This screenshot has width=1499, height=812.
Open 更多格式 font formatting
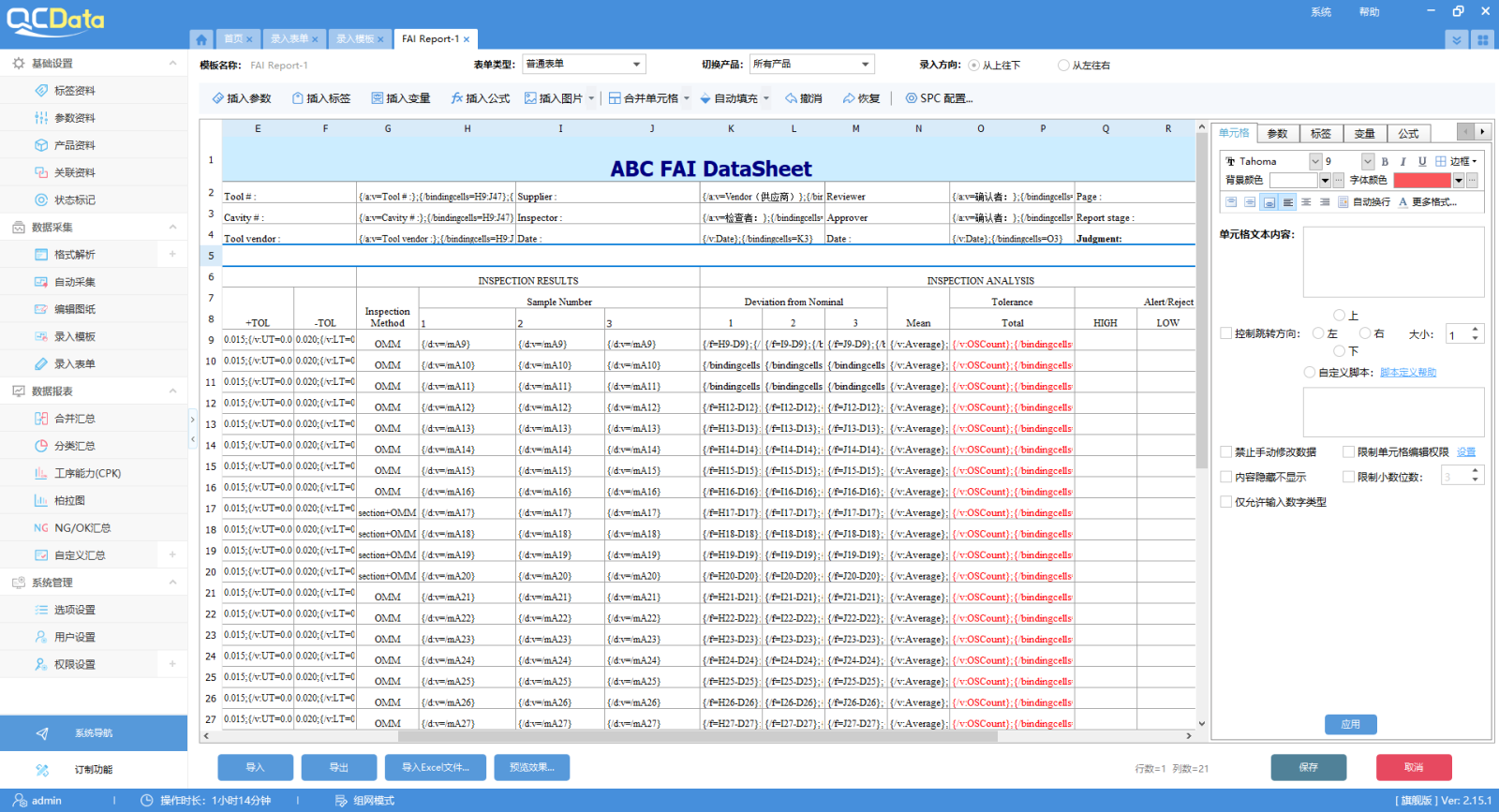1428,202
